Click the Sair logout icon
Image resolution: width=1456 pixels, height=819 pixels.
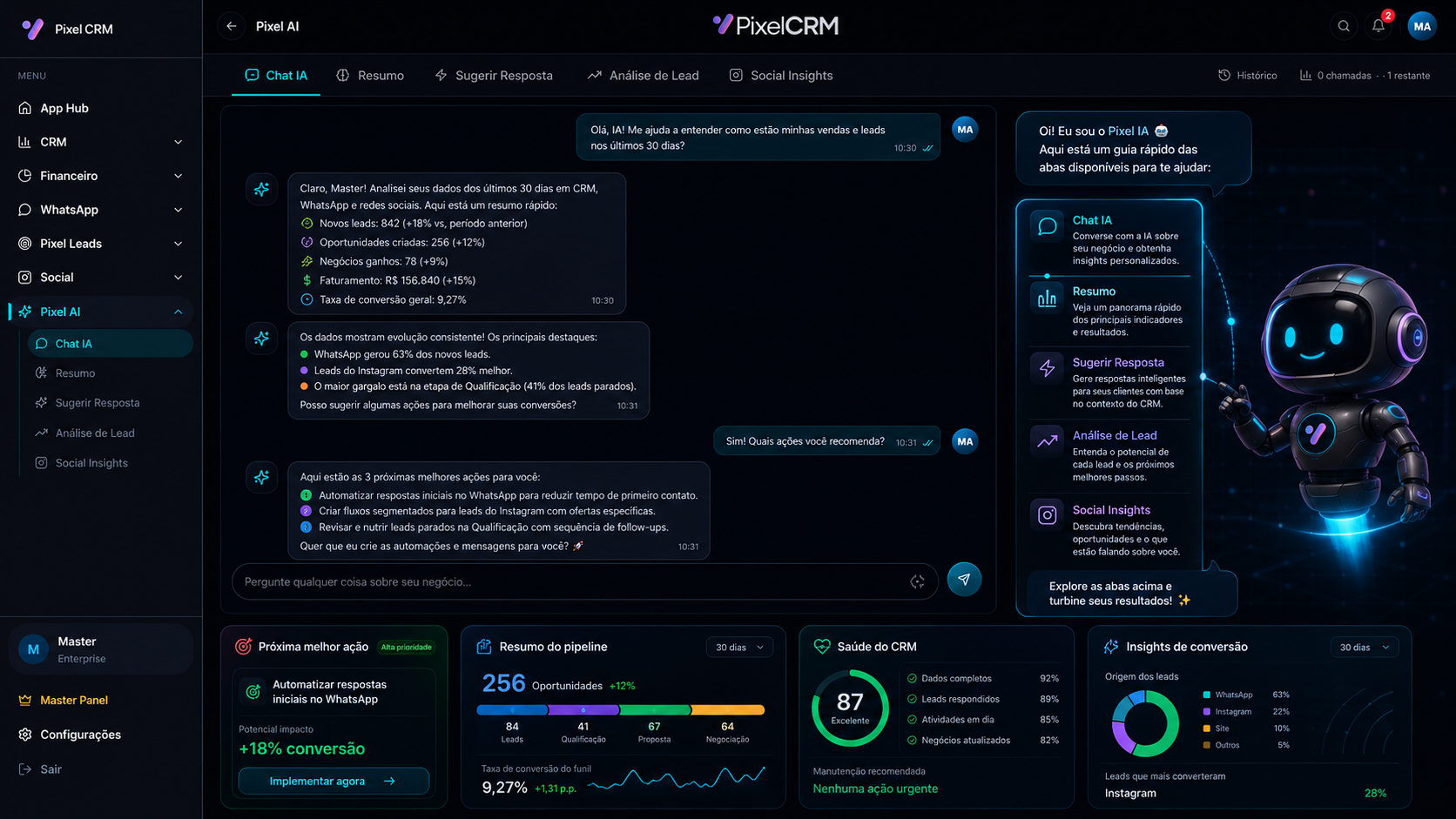[x=24, y=769]
